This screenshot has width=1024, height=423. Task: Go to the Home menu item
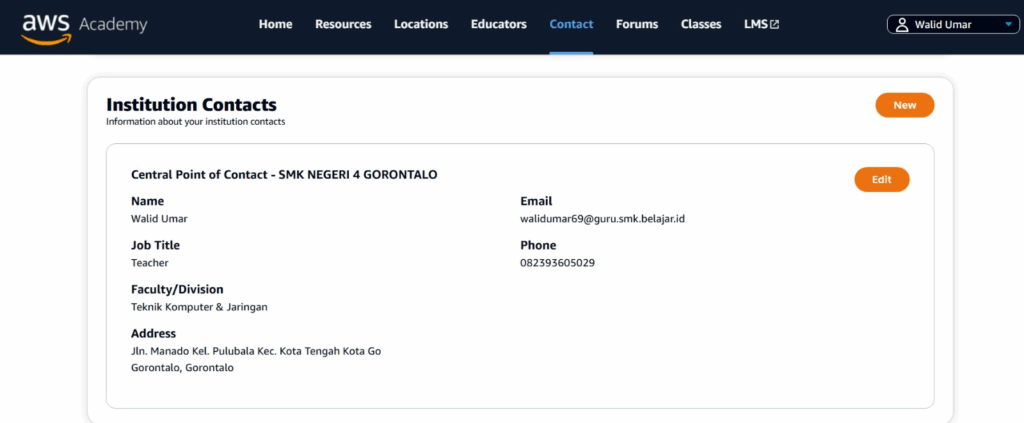pos(275,25)
